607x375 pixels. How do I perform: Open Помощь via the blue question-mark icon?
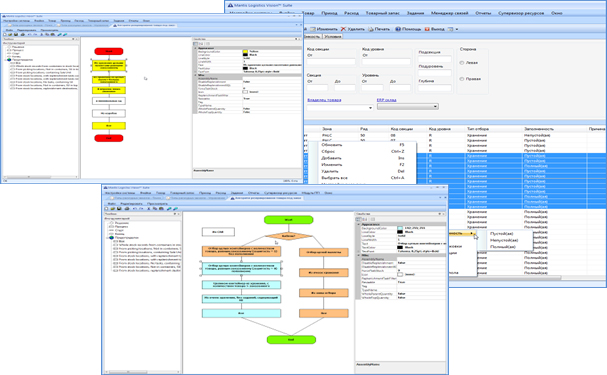(x=398, y=29)
